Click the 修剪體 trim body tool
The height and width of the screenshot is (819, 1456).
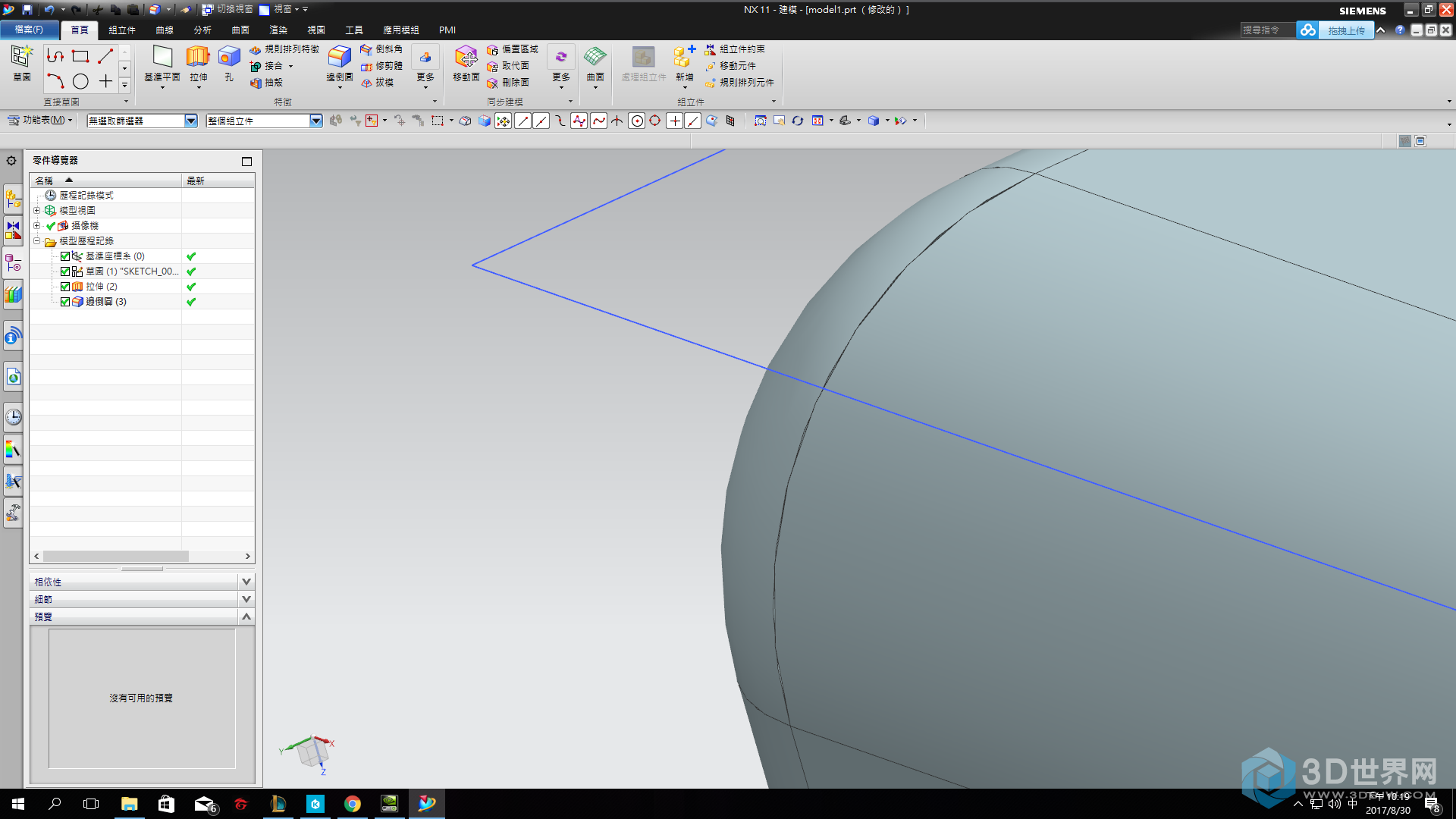(x=381, y=66)
